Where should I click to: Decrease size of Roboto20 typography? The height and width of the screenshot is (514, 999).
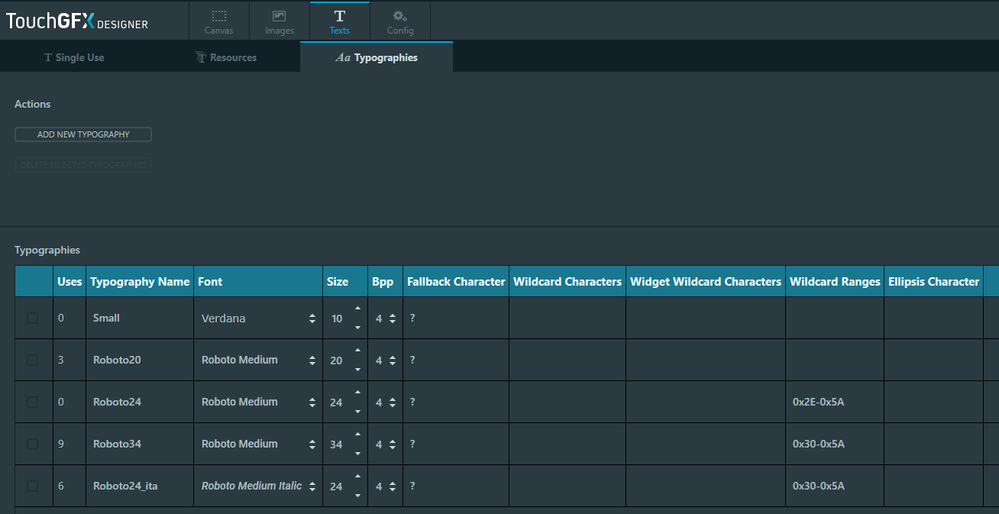click(x=357, y=369)
